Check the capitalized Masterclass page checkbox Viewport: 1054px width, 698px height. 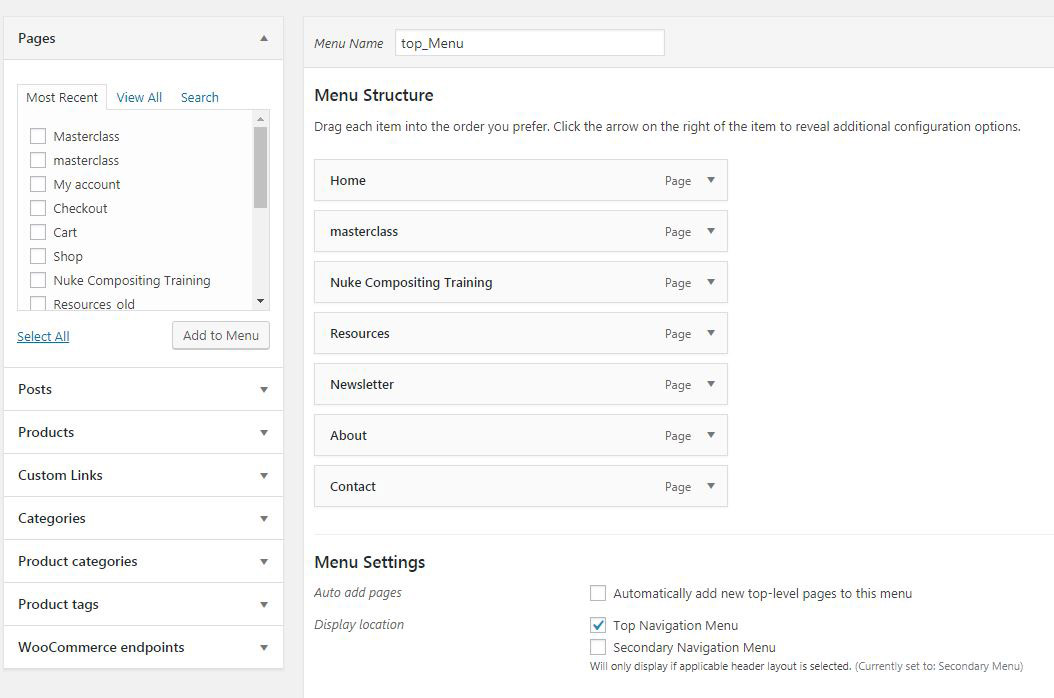(x=38, y=136)
